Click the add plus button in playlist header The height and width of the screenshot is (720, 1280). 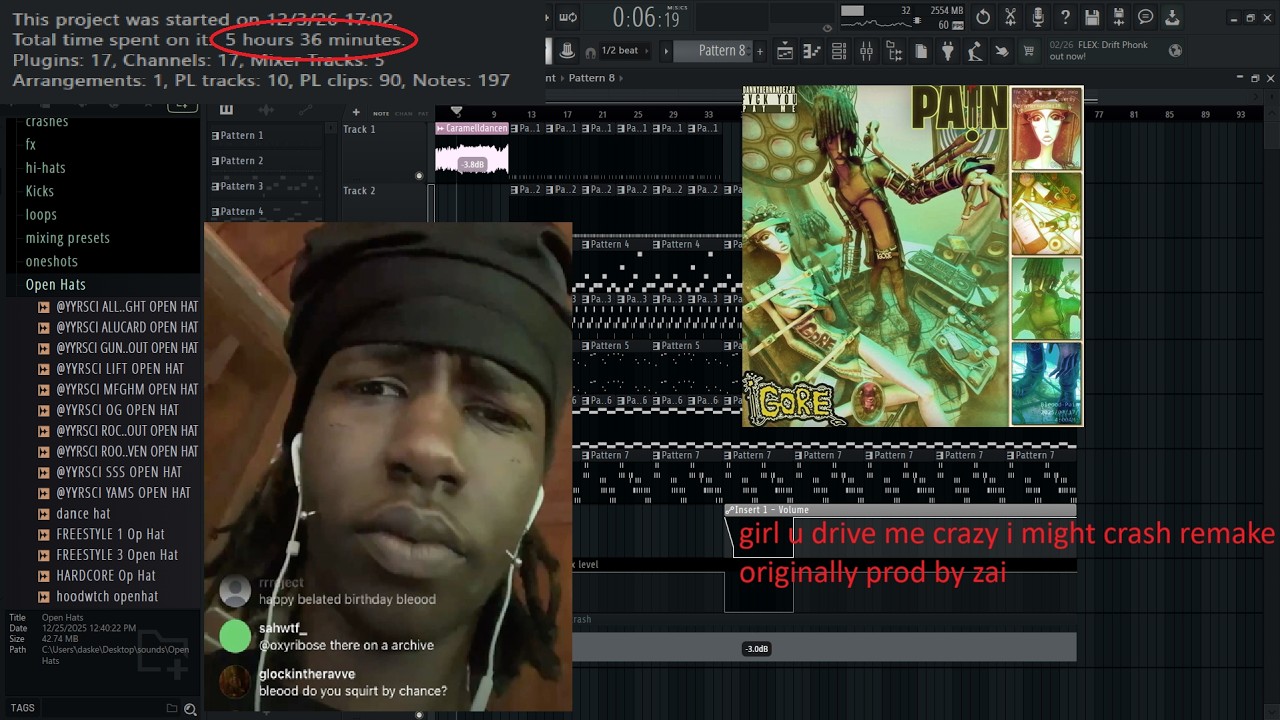[355, 112]
